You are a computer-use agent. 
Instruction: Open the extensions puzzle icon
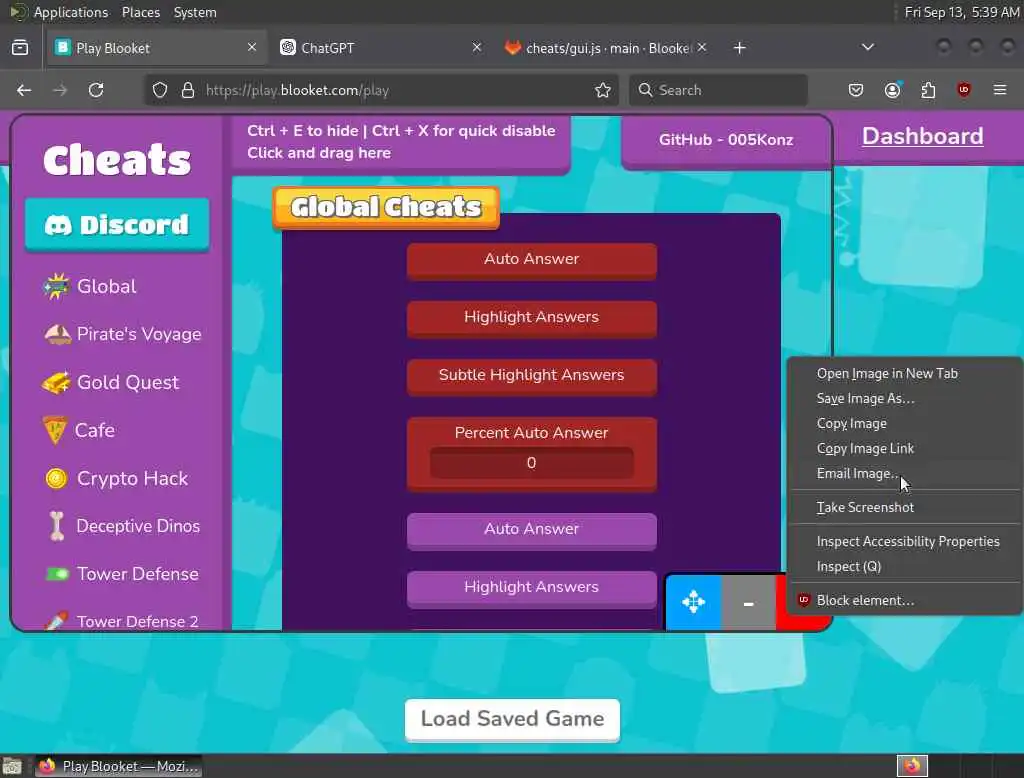click(x=928, y=90)
